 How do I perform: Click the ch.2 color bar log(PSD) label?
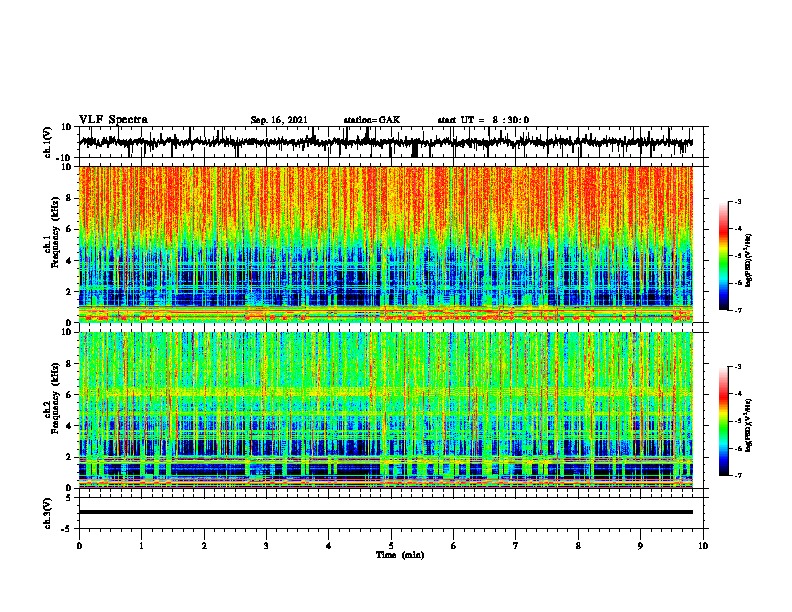pos(749,425)
